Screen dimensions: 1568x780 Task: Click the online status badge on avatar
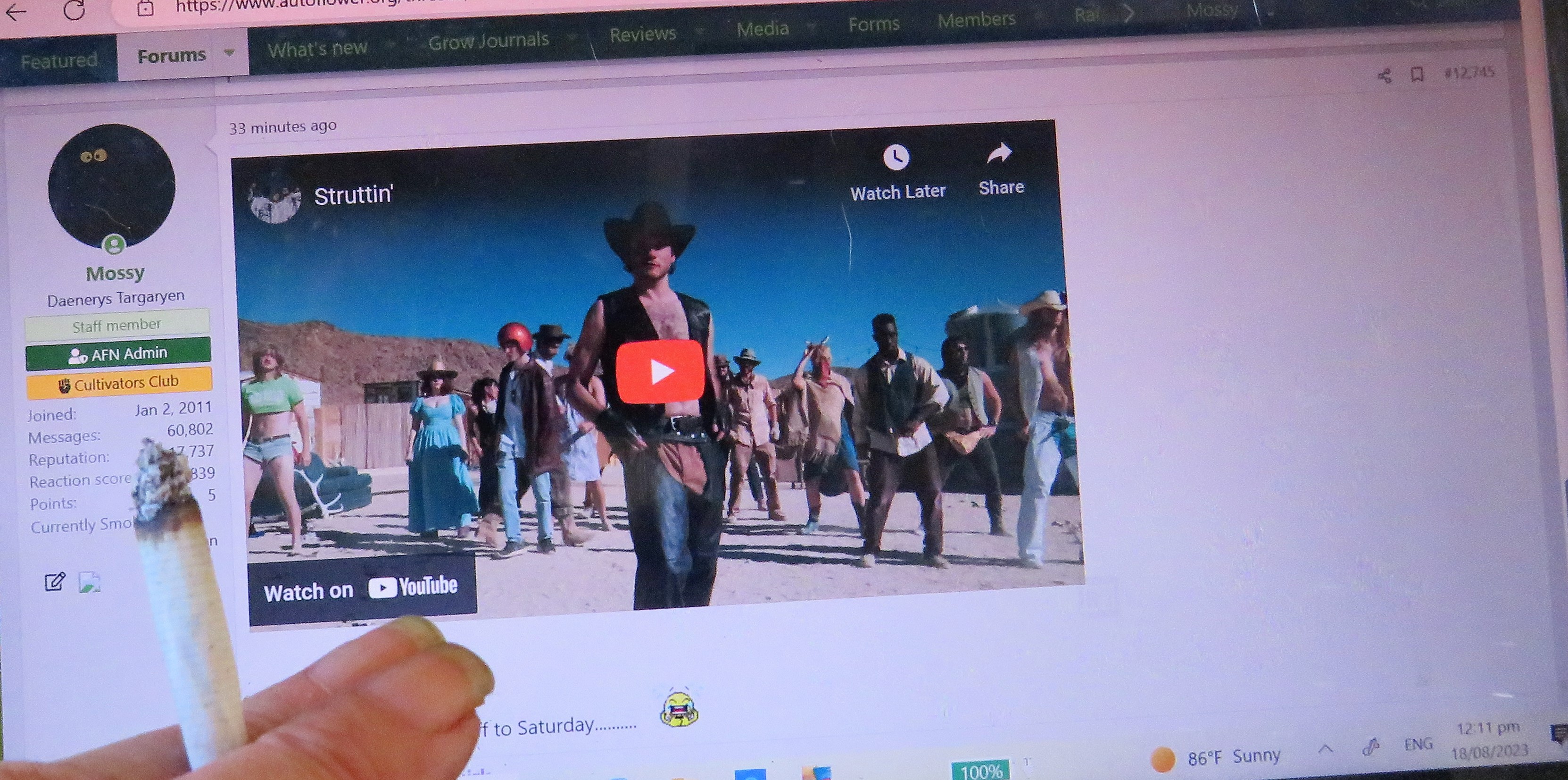tap(115, 245)
